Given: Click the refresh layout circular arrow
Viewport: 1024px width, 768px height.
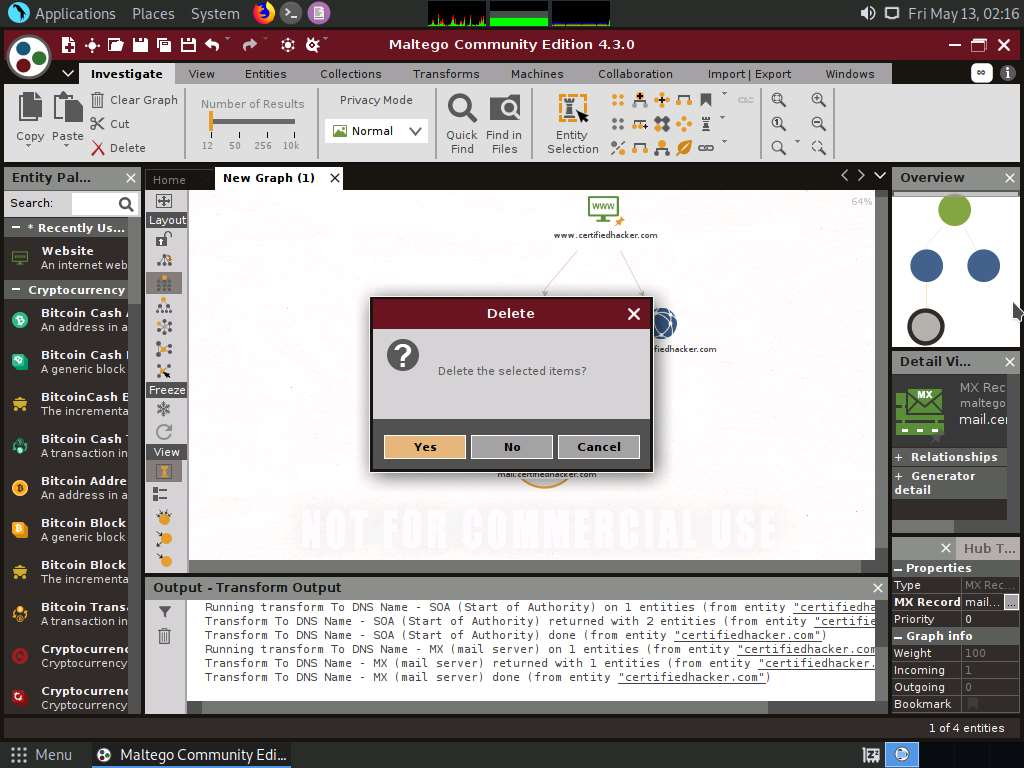Looking at the screenshot, I should 164,432.
